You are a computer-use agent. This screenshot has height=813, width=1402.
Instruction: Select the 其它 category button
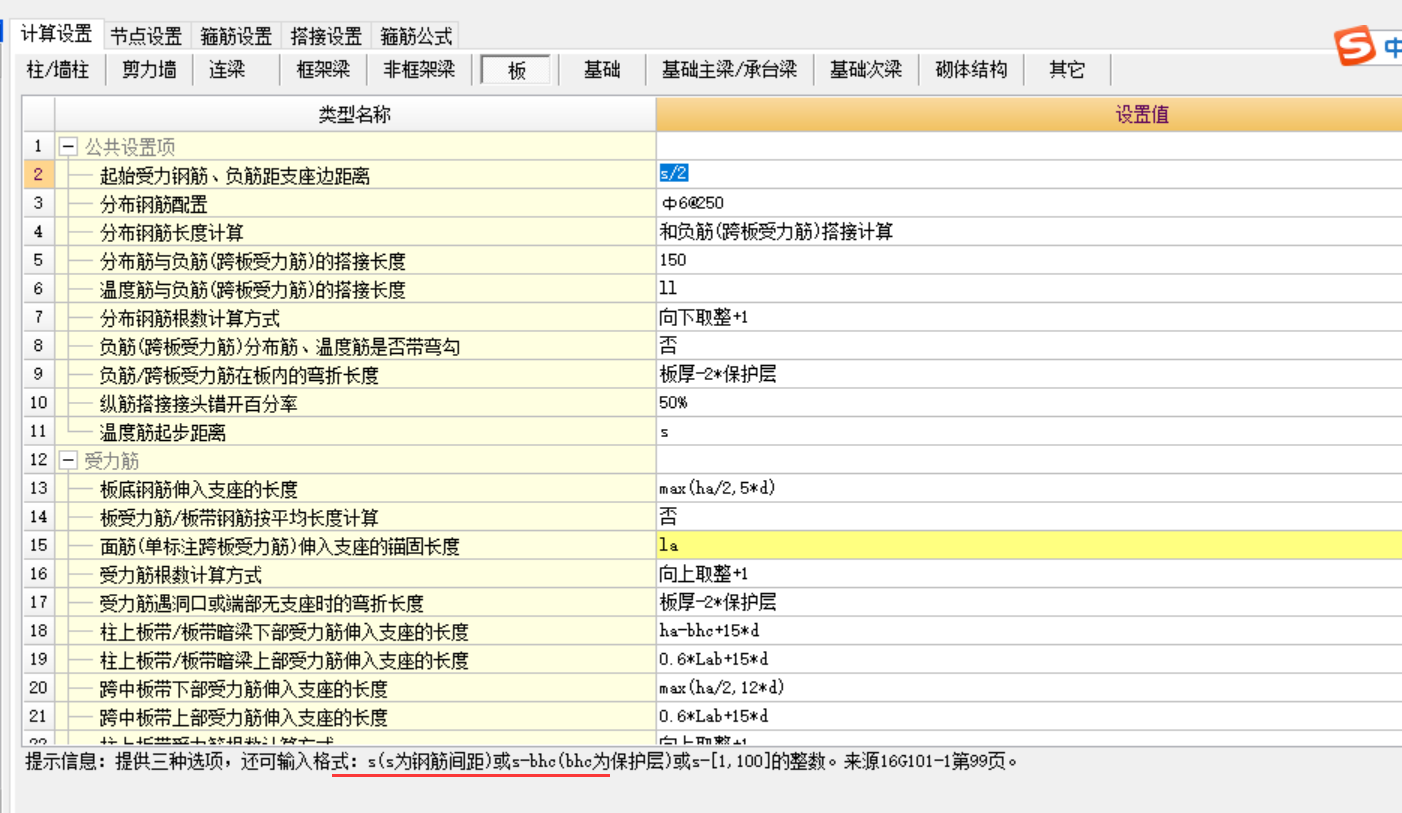coord(1067,70)
